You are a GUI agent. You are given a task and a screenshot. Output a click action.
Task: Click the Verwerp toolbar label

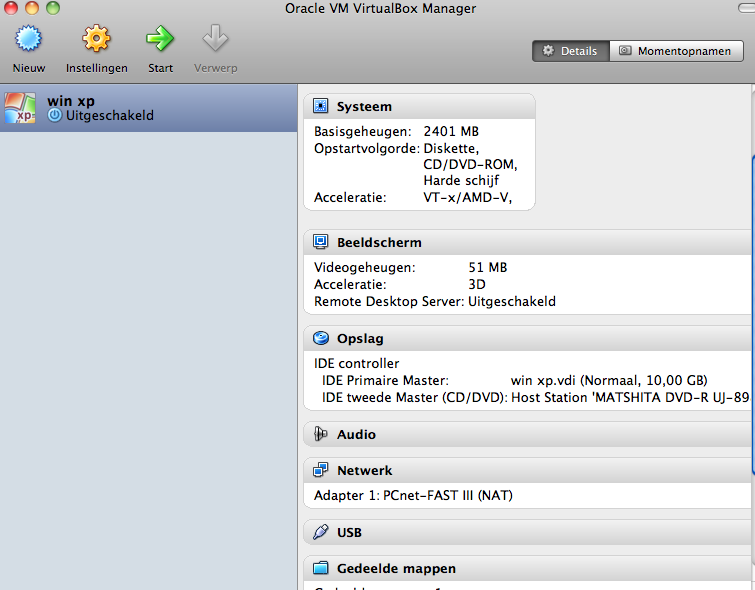(216, 68)
